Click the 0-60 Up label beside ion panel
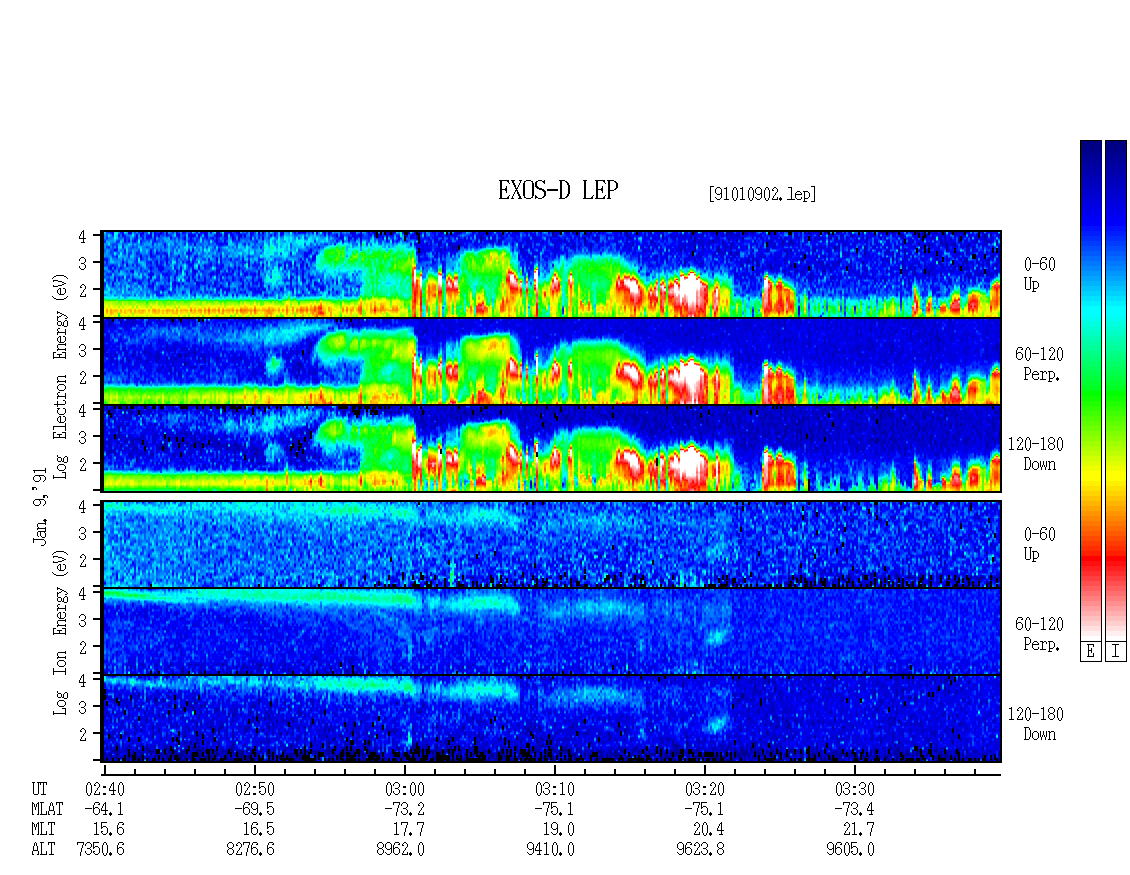This screenshot has width=1130, height=875. 1039,543
